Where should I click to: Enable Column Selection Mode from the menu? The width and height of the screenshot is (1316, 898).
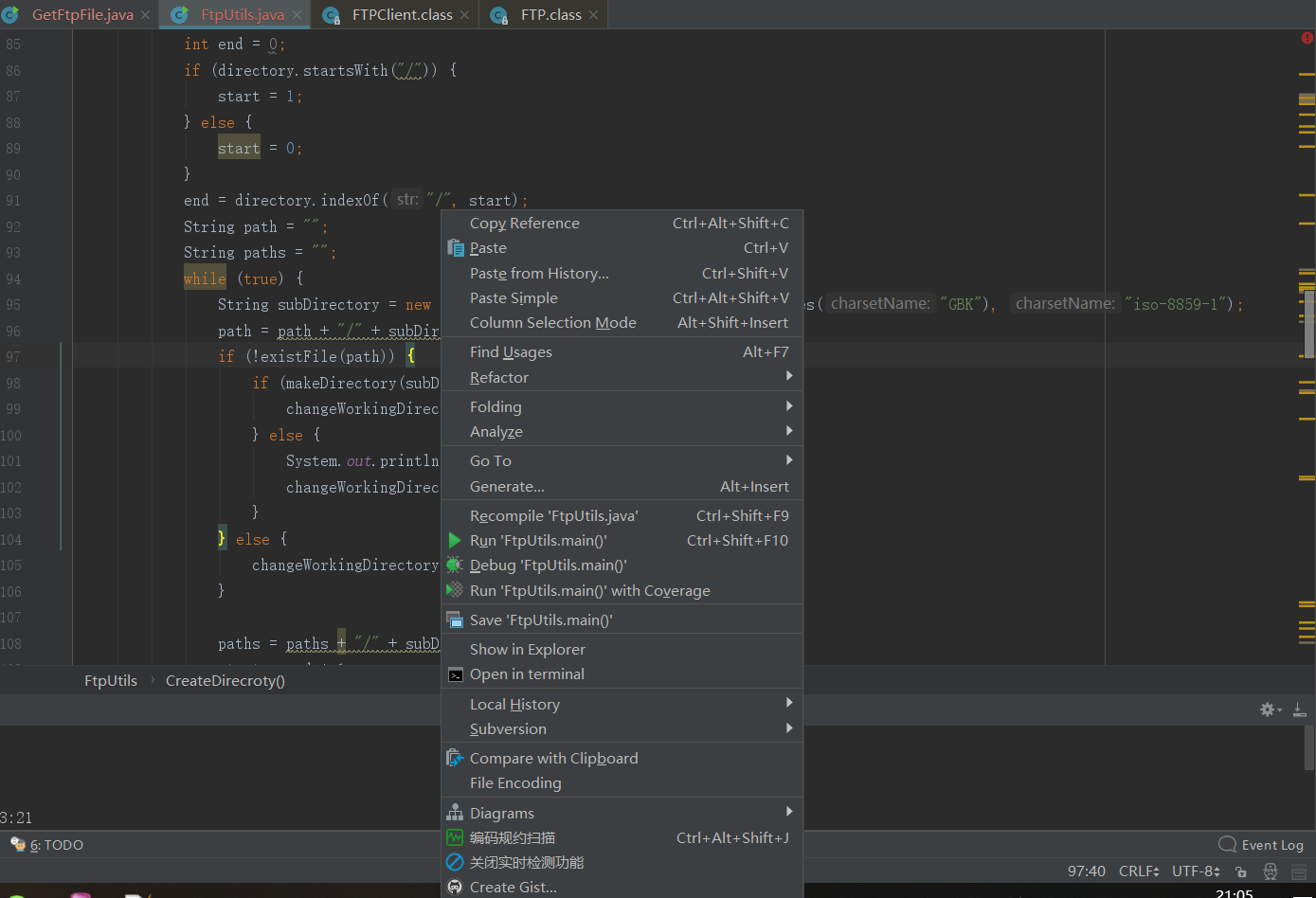click(x=551, y=322)
